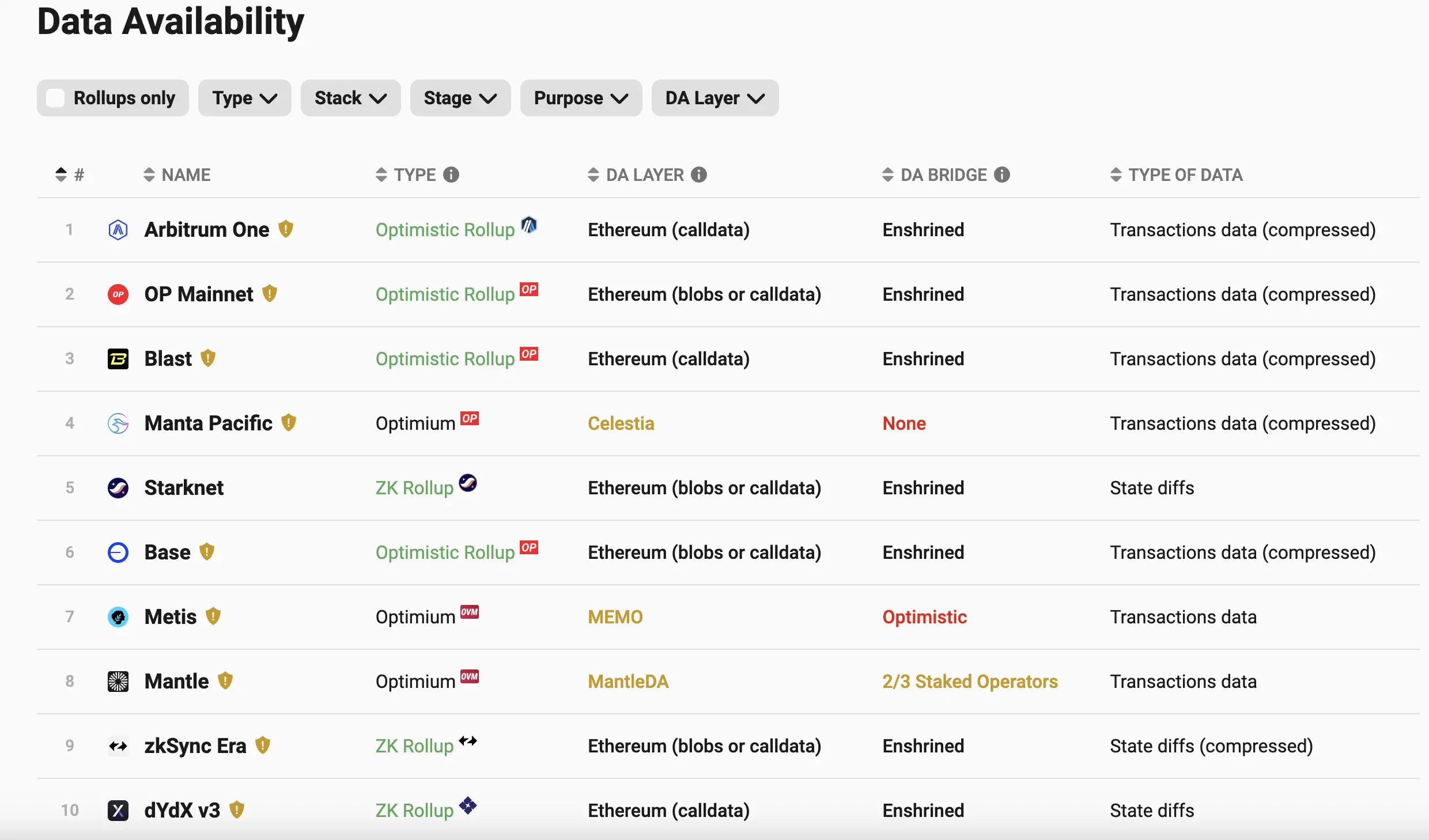This screenshot has height=840, width=1429.
Task: Open the Stage filter menu
Action: pos(460,97)
